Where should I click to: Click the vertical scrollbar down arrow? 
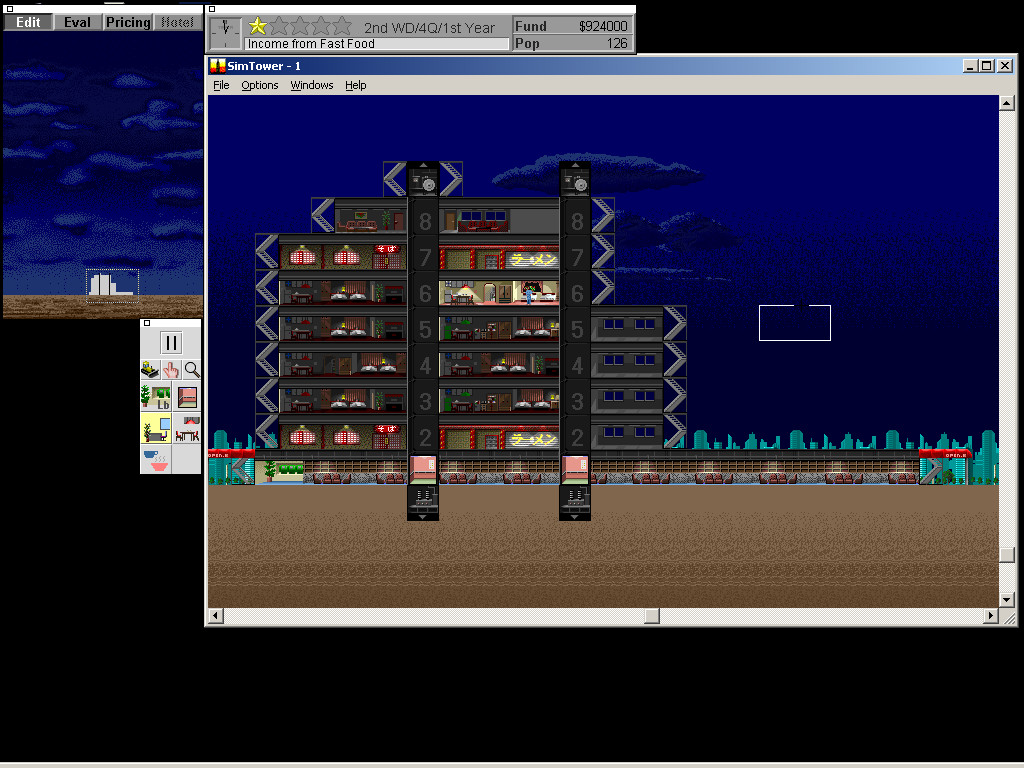point(1006,599)
